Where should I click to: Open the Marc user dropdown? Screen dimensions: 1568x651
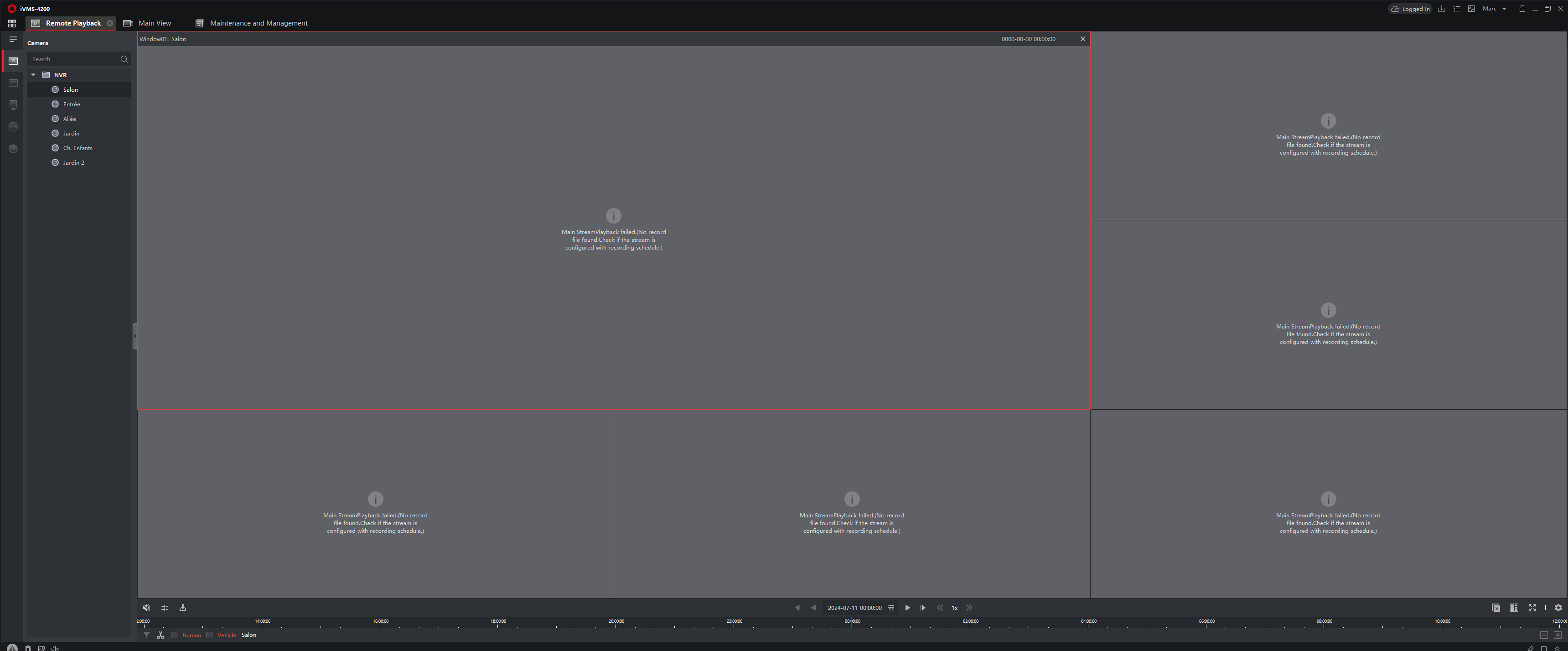(x=1494, y=9)
